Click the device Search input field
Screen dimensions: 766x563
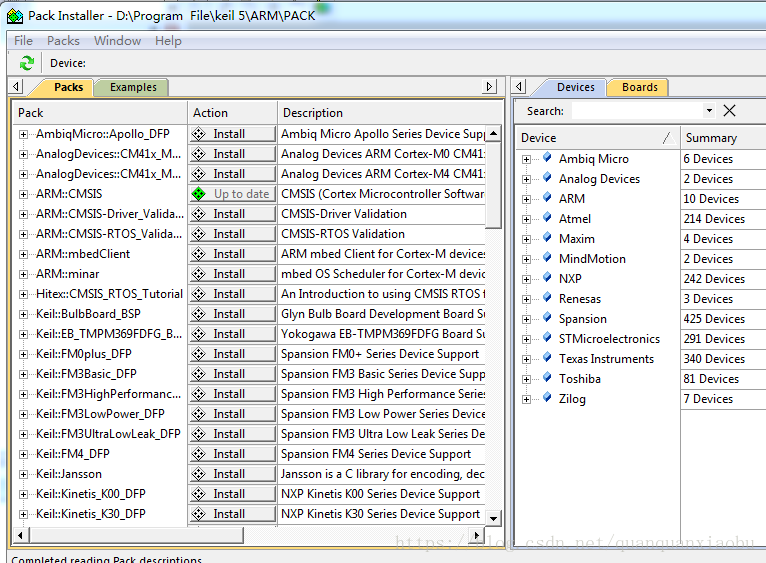638,111
